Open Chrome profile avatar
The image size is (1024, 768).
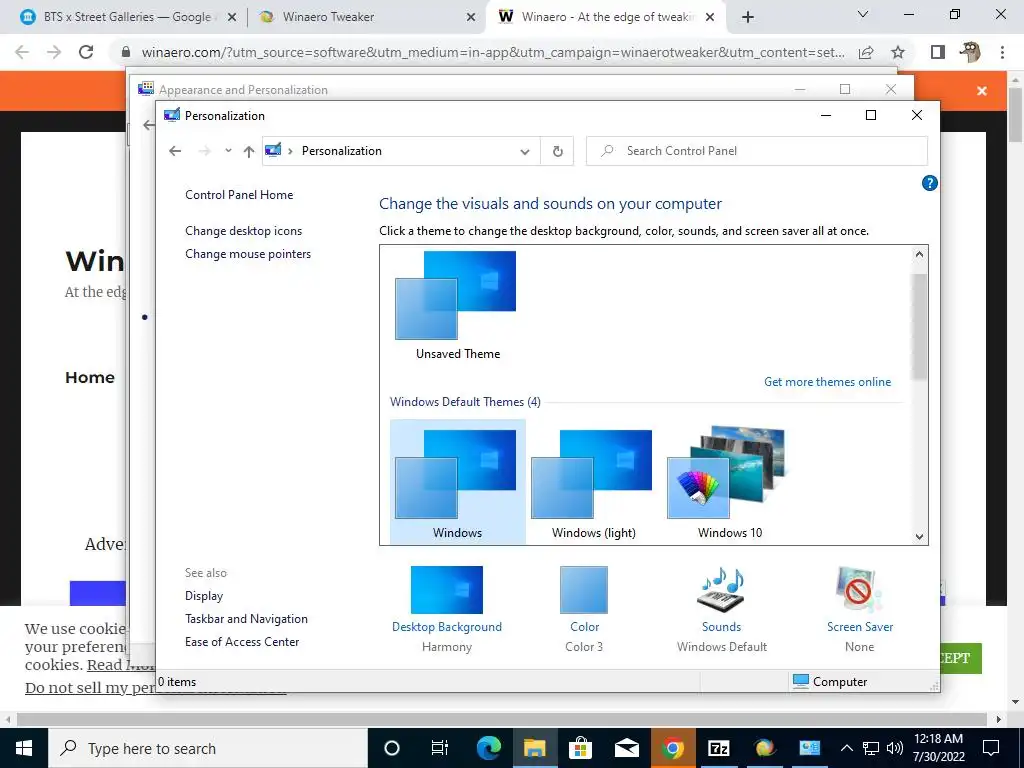click(x=970, y=52)
